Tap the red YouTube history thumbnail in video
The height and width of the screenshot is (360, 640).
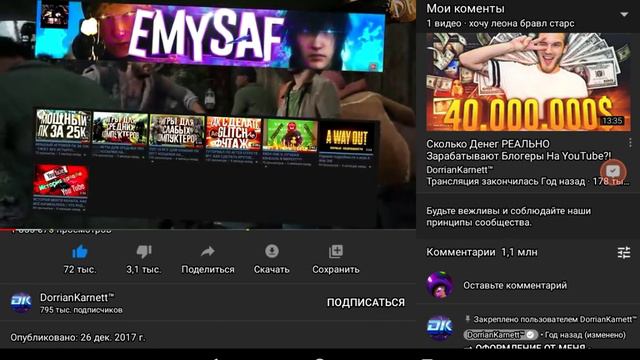click(x=61, y=180)
